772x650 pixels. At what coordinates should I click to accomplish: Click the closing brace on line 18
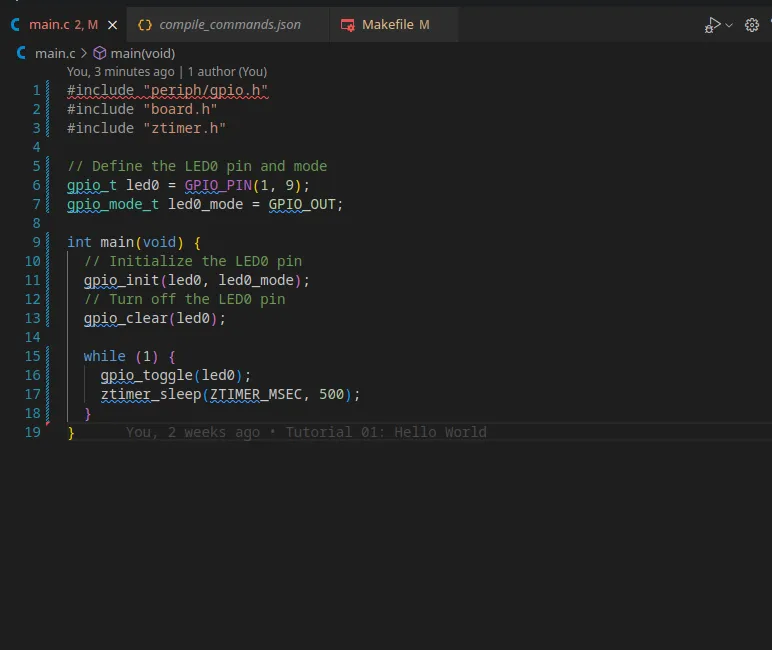[88, 414]
